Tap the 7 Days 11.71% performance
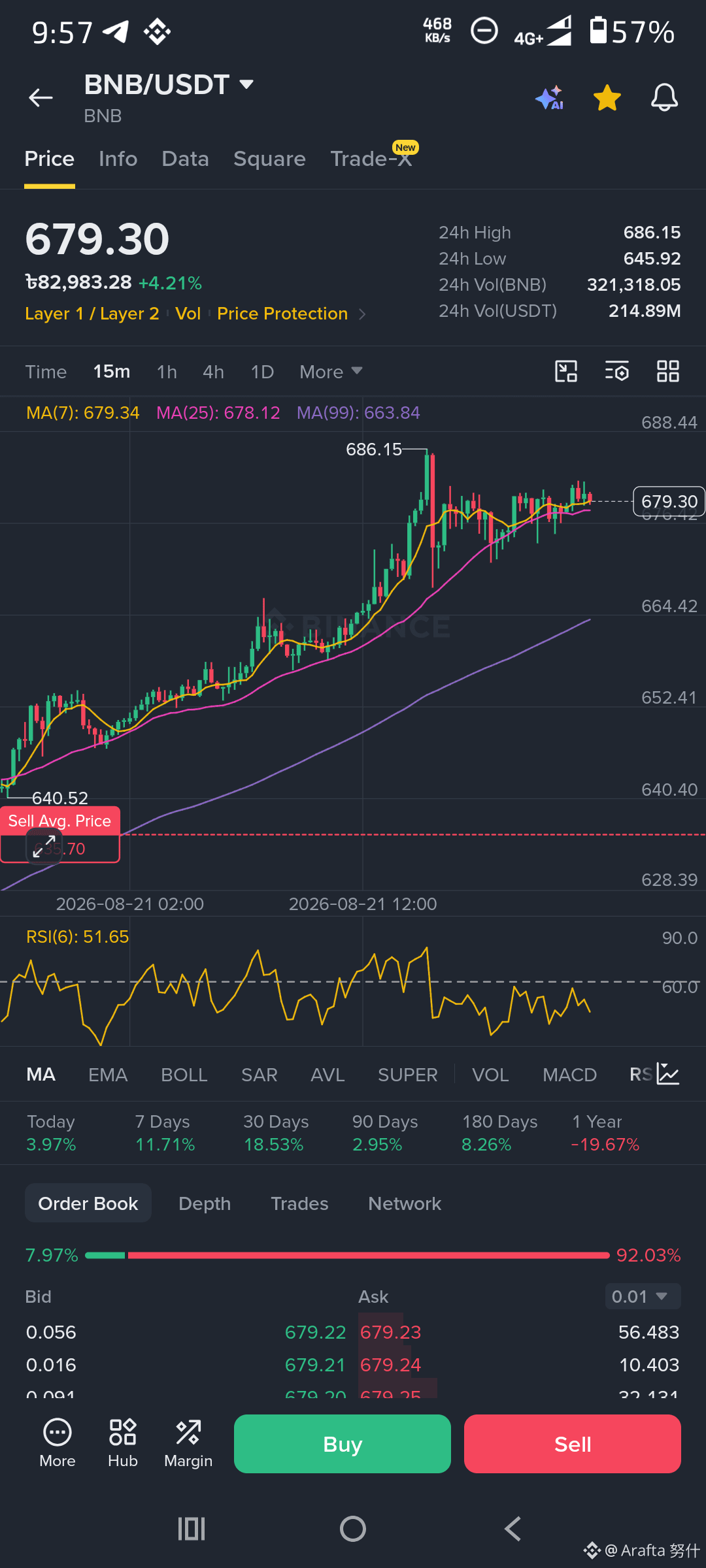The height and width of the screenshot is (1568, 706). (x=165, y=1133)
